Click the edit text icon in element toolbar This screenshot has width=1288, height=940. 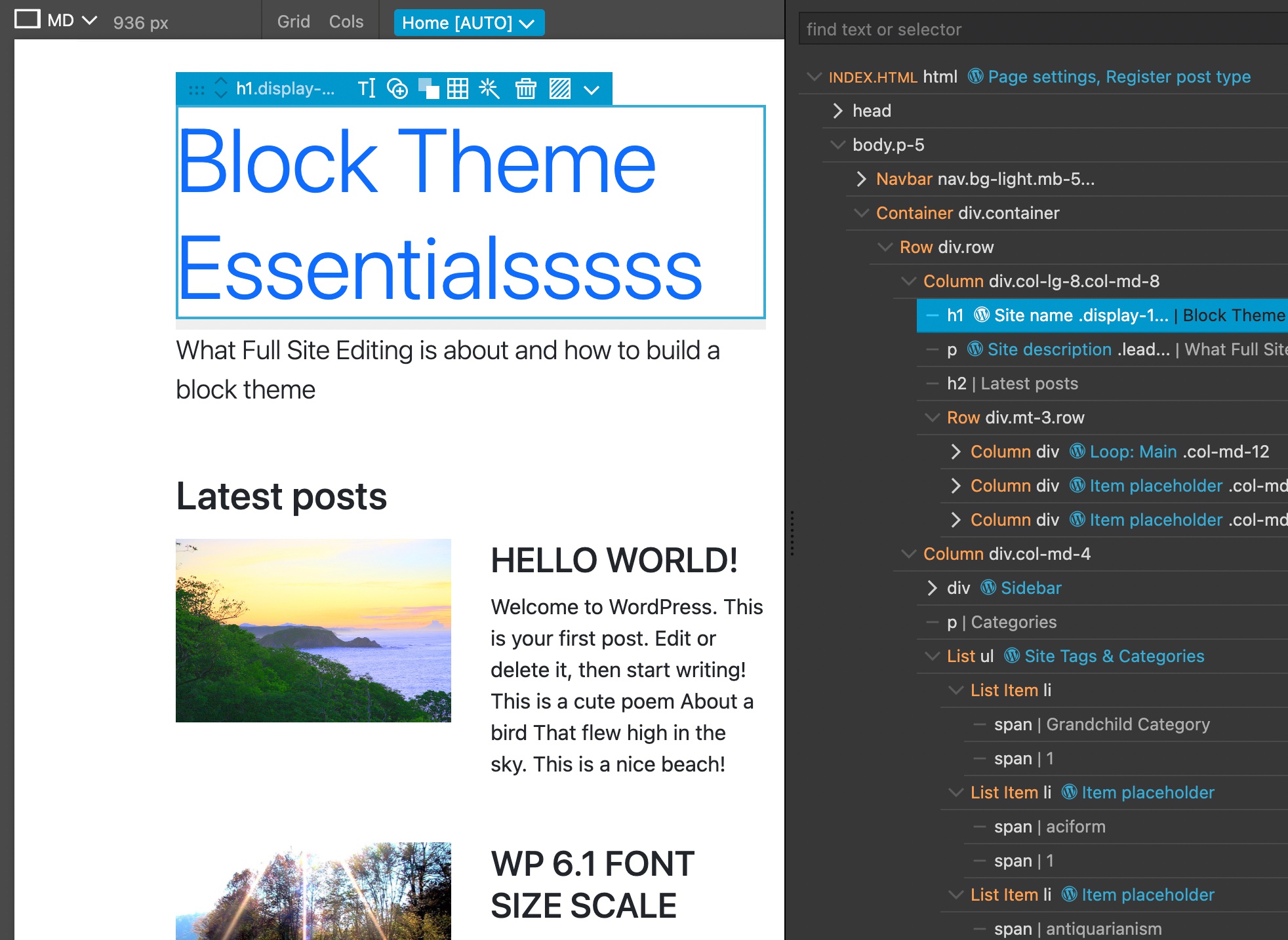point(367,88)
